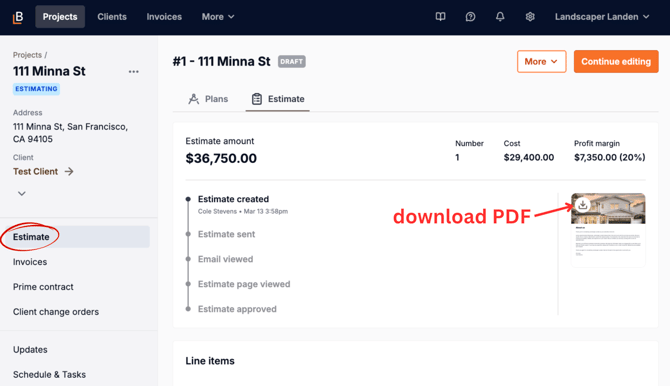Click the ESTIMATING status badge
This screenshot has height=386, width=670.
pos(36,89)
